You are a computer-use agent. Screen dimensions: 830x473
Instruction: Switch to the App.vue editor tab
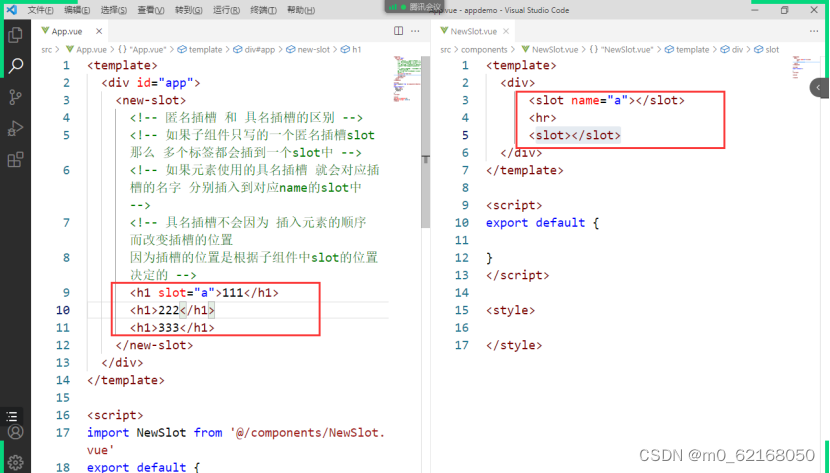point(67,31)
